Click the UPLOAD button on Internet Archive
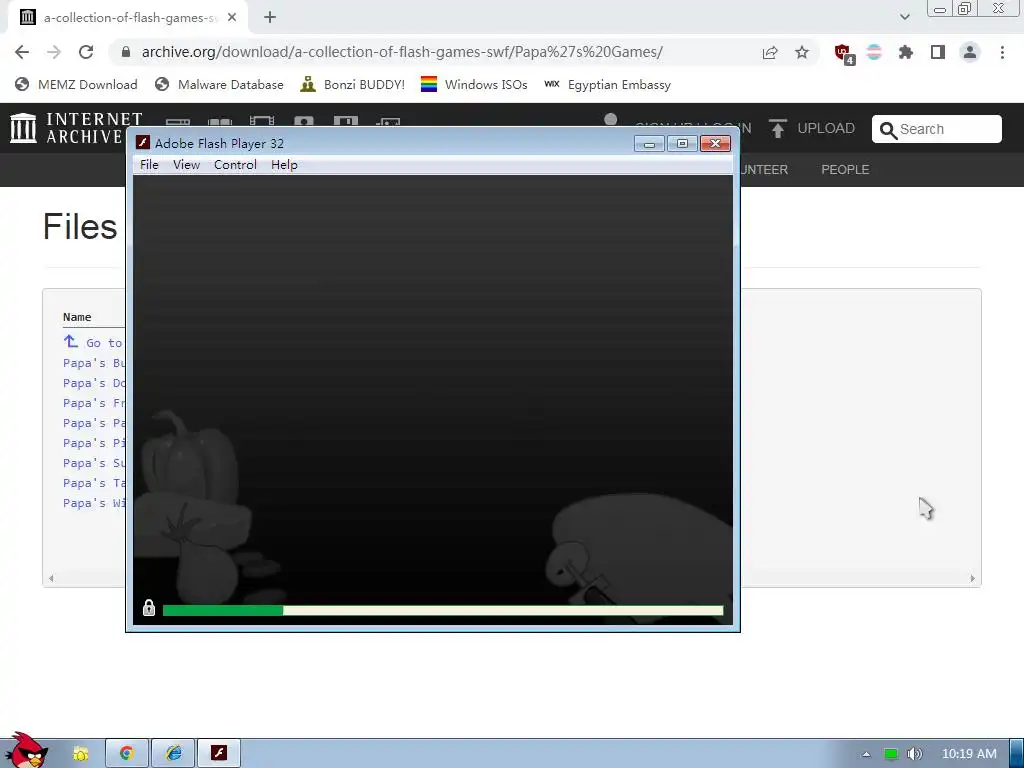The width and height of the screenshot is (1024, 768). pyautogui.click(x=812, y=129)
